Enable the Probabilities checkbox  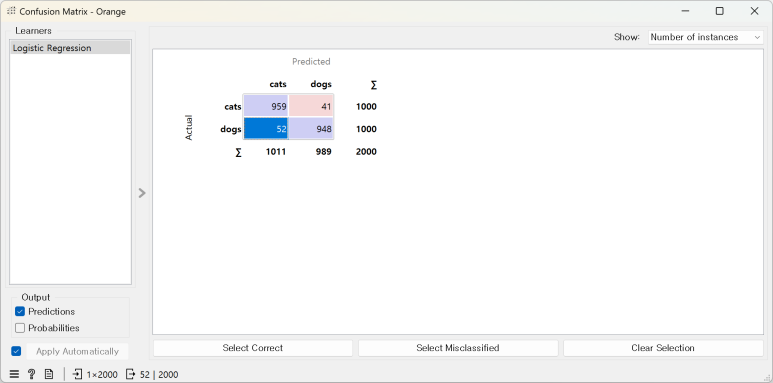pos(20,328)
